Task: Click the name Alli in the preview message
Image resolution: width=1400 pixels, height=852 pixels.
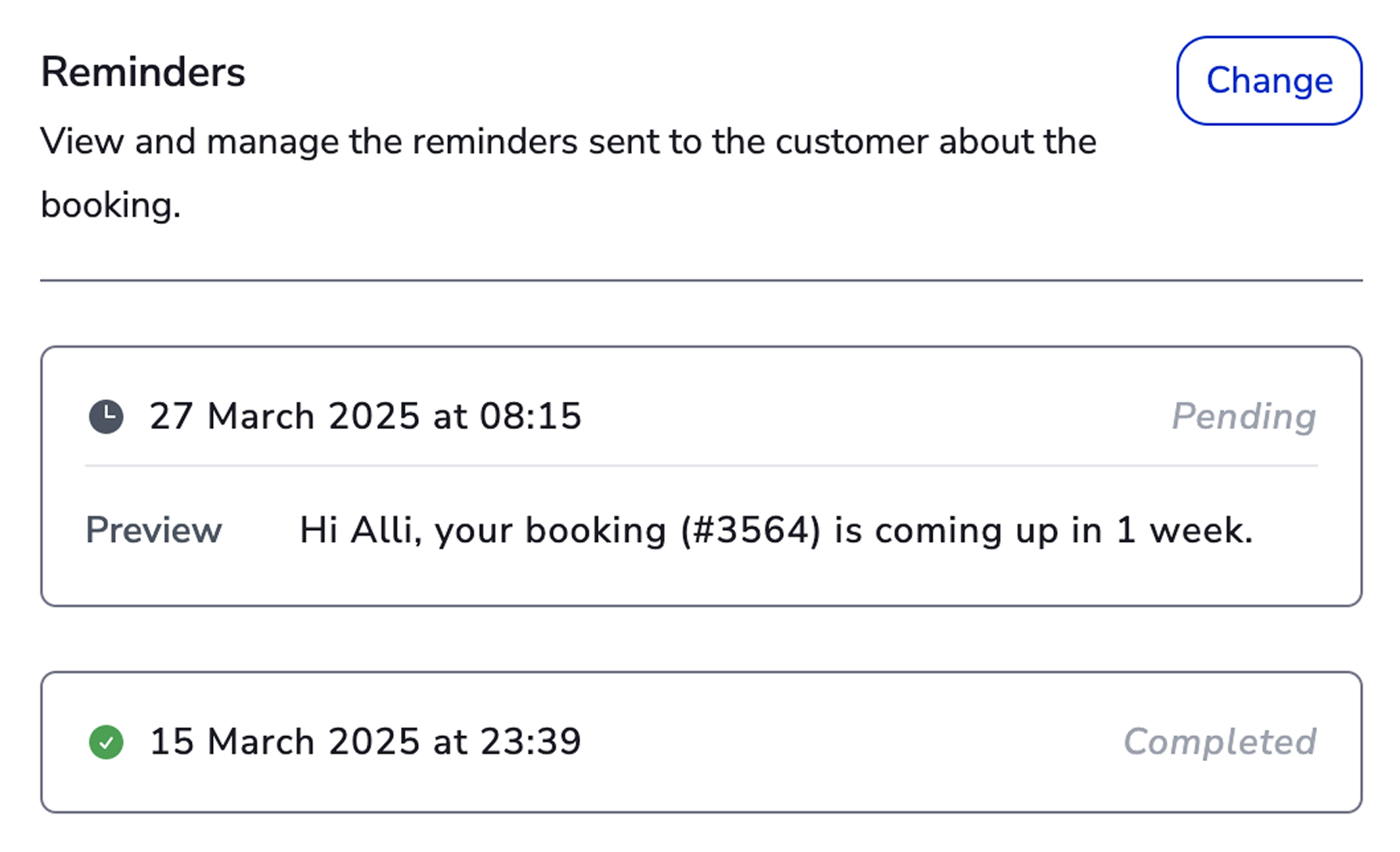Action: 381,531
